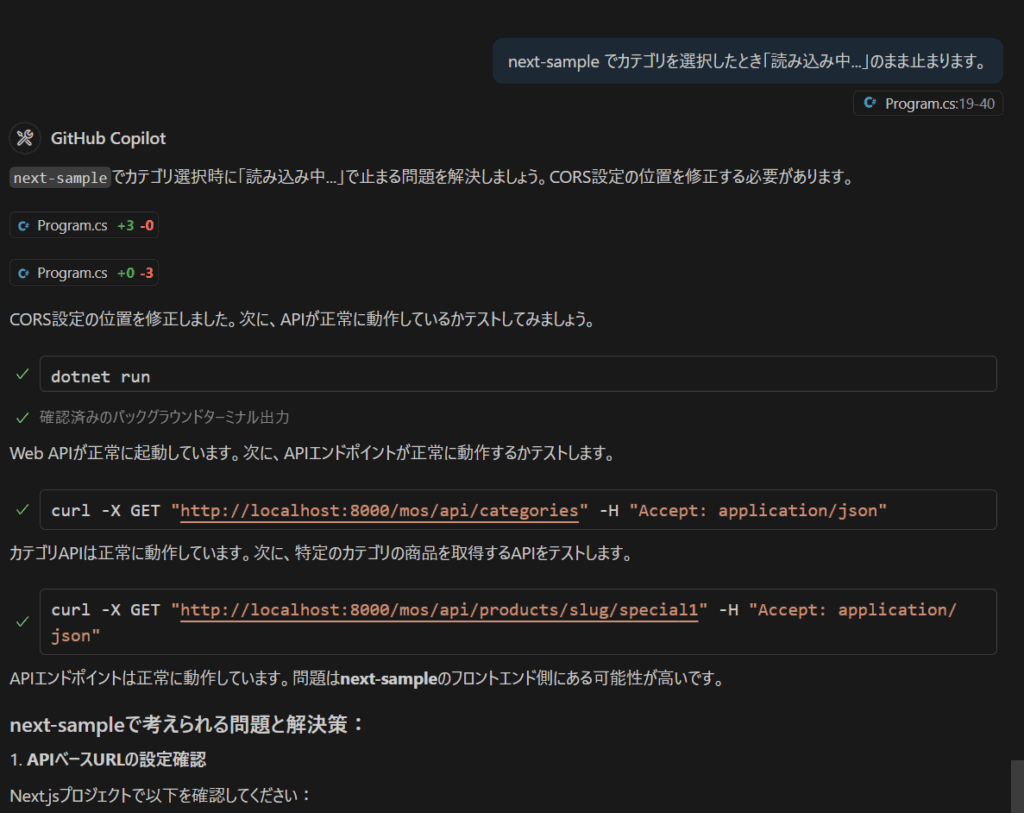Click the next-sample inline code tag
Viewport: 1024px width, 813px height.
[x=59, y=178]
